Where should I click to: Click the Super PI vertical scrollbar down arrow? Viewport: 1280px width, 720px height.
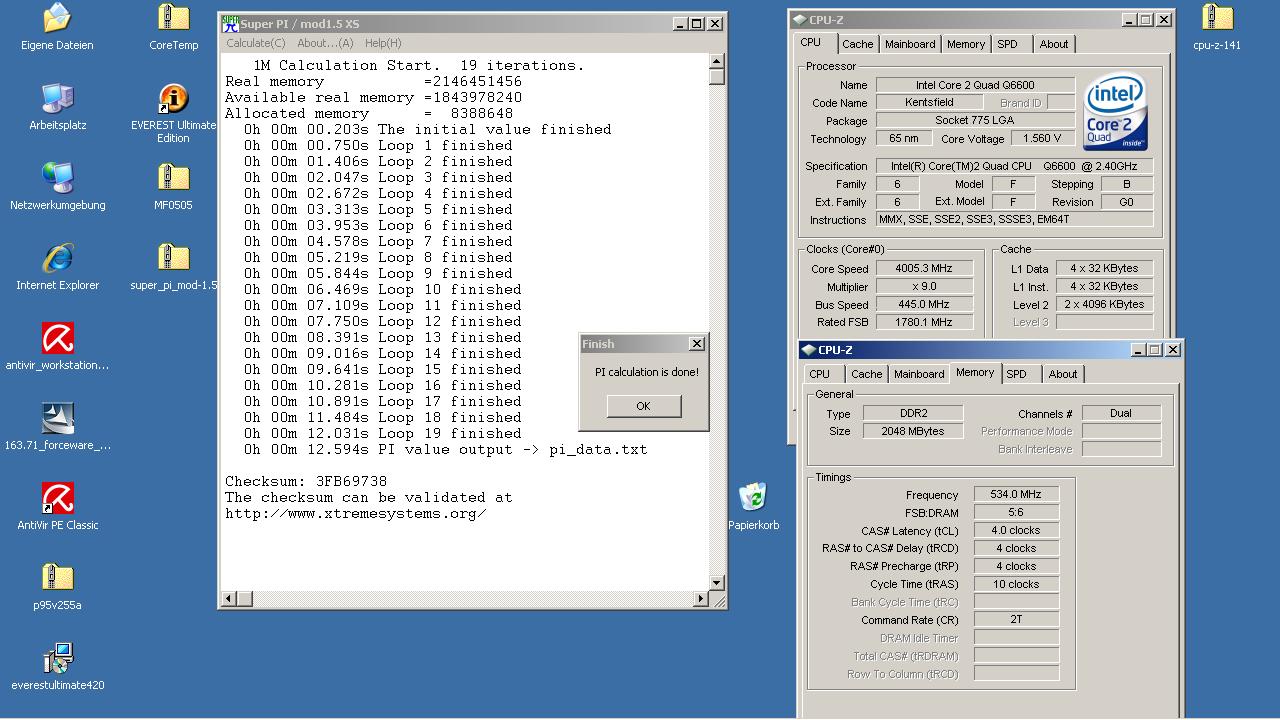716,583
